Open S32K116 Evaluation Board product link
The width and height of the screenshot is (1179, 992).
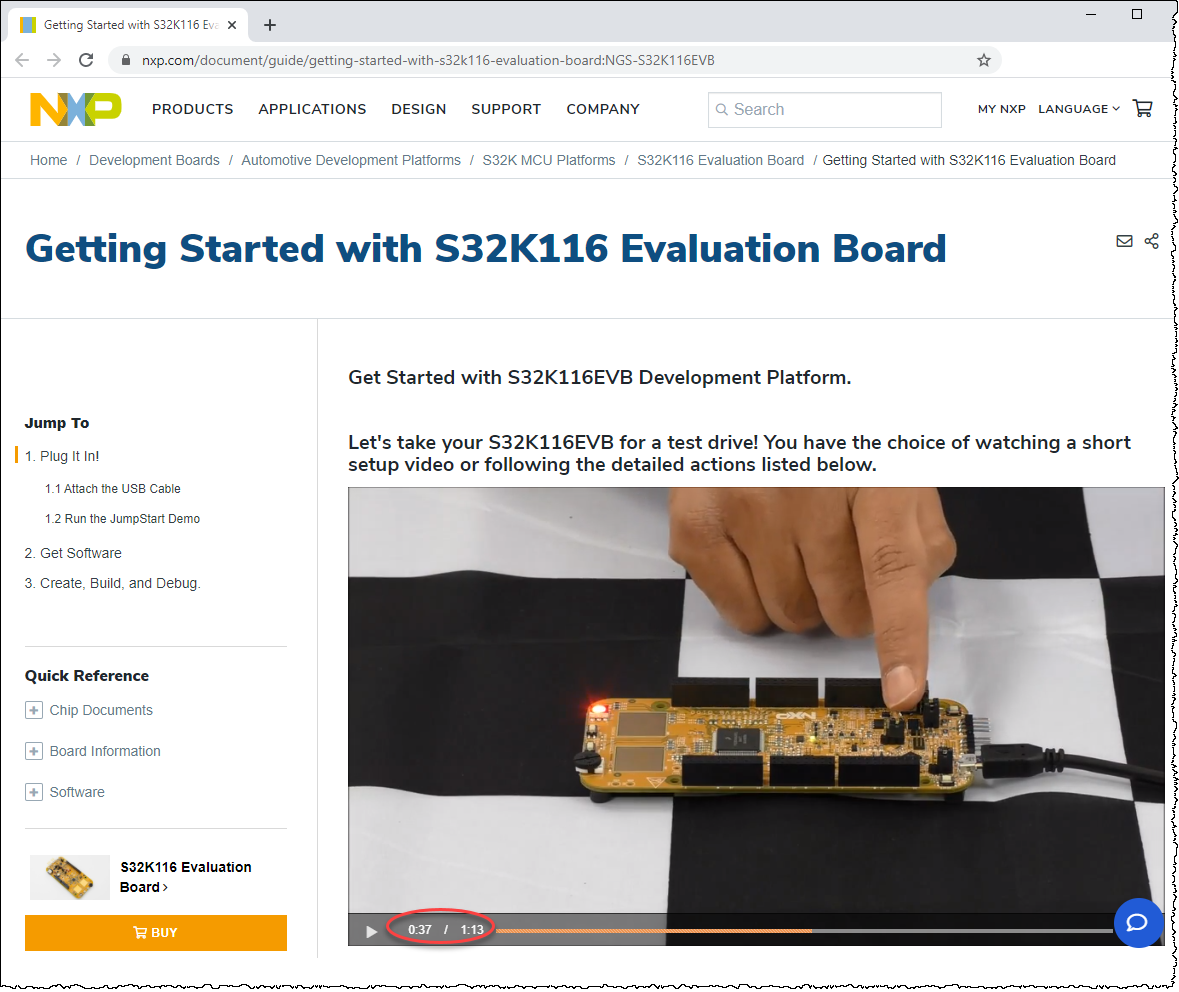[x=186, y=877]
